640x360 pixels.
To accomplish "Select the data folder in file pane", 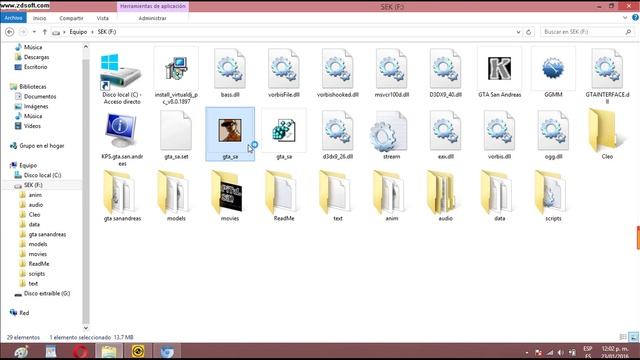I will (499, 197).
